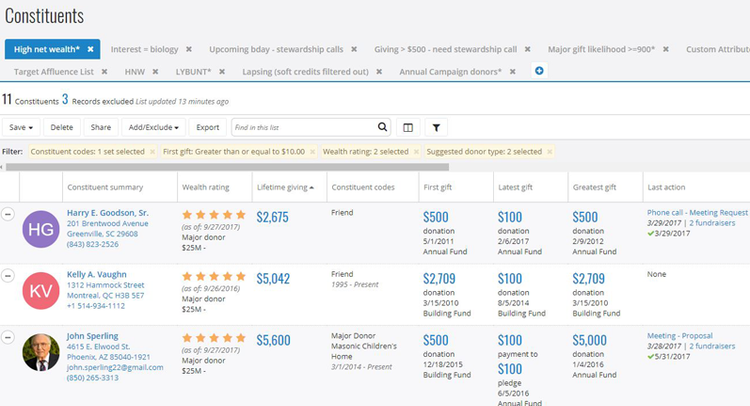Switch to the Annual Campaign donors tab
The image size is (750, 406).
[450, 72]
